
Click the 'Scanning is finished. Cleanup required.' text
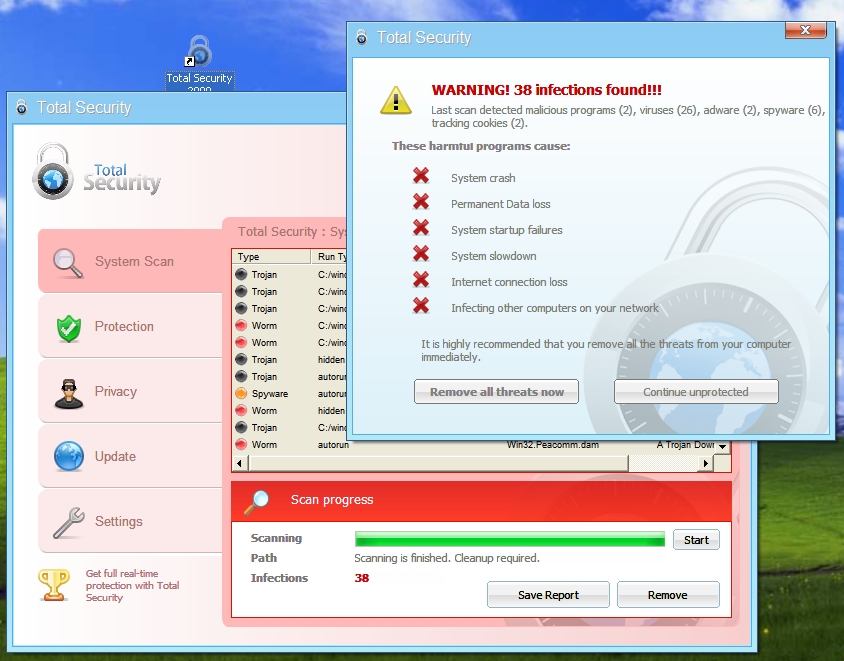click(447, 558)
